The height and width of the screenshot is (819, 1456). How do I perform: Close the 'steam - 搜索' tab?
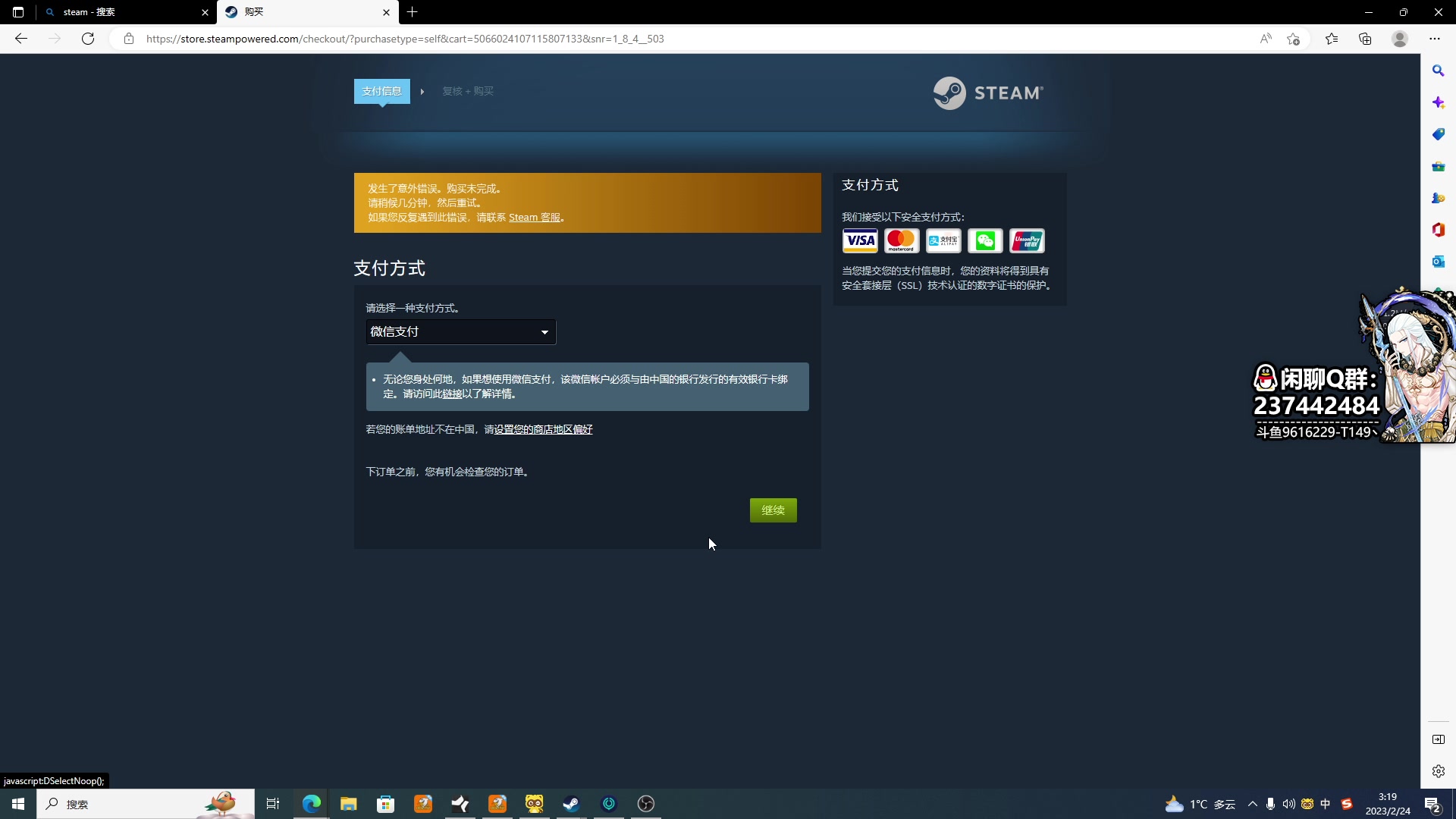[205, 12]
